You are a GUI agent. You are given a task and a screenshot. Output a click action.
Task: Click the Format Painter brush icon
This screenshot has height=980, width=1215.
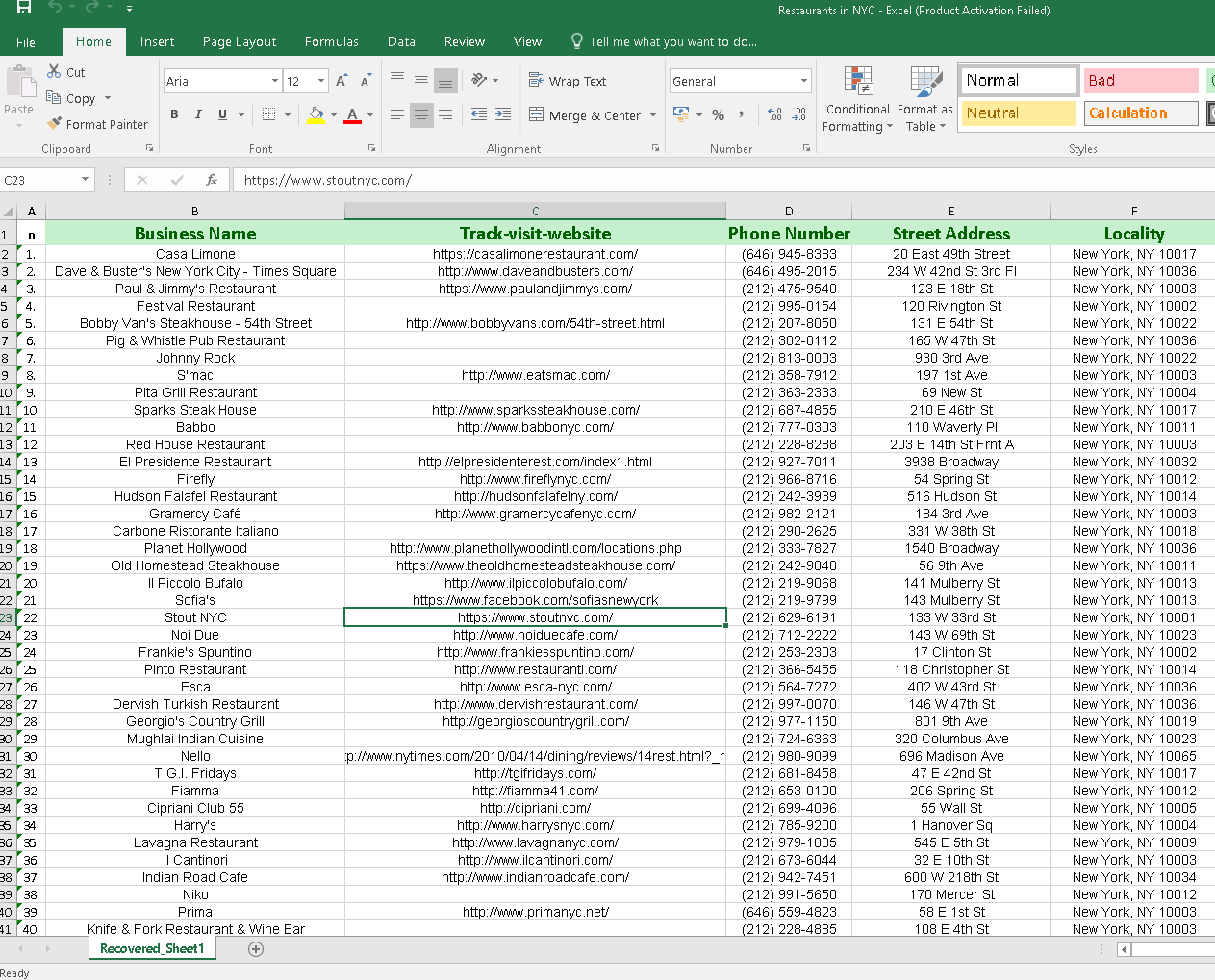[55, 124]
